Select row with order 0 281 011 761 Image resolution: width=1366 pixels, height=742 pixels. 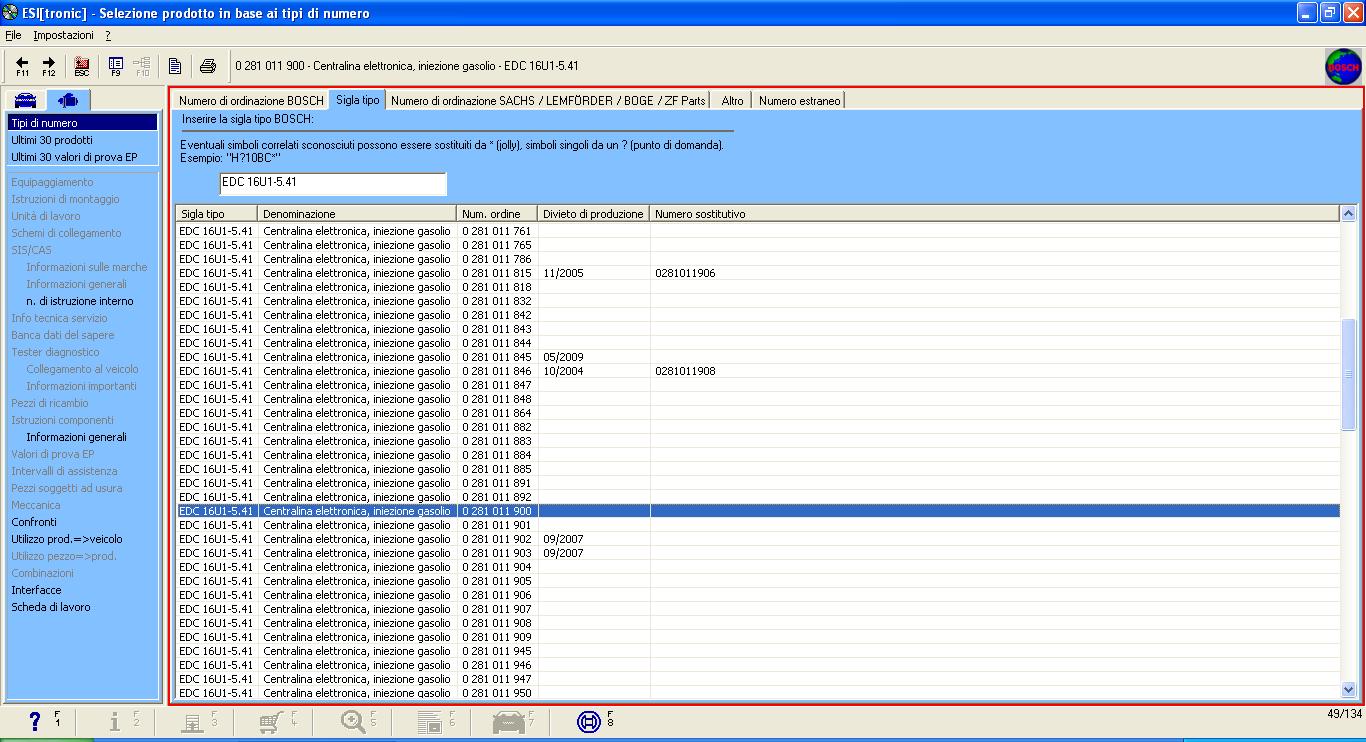point(758,231)
